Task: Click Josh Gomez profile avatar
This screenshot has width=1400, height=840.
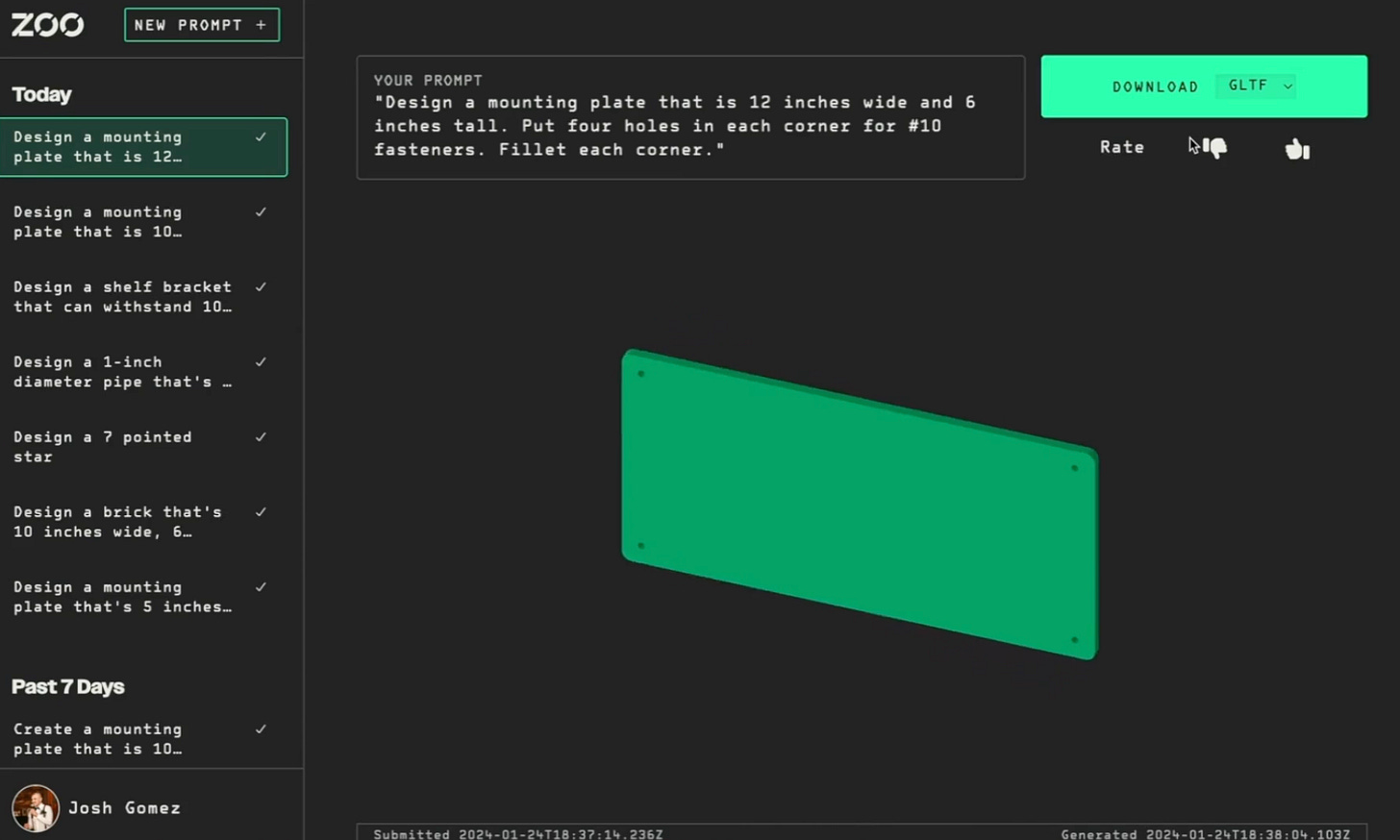Action: coord(36,808)
